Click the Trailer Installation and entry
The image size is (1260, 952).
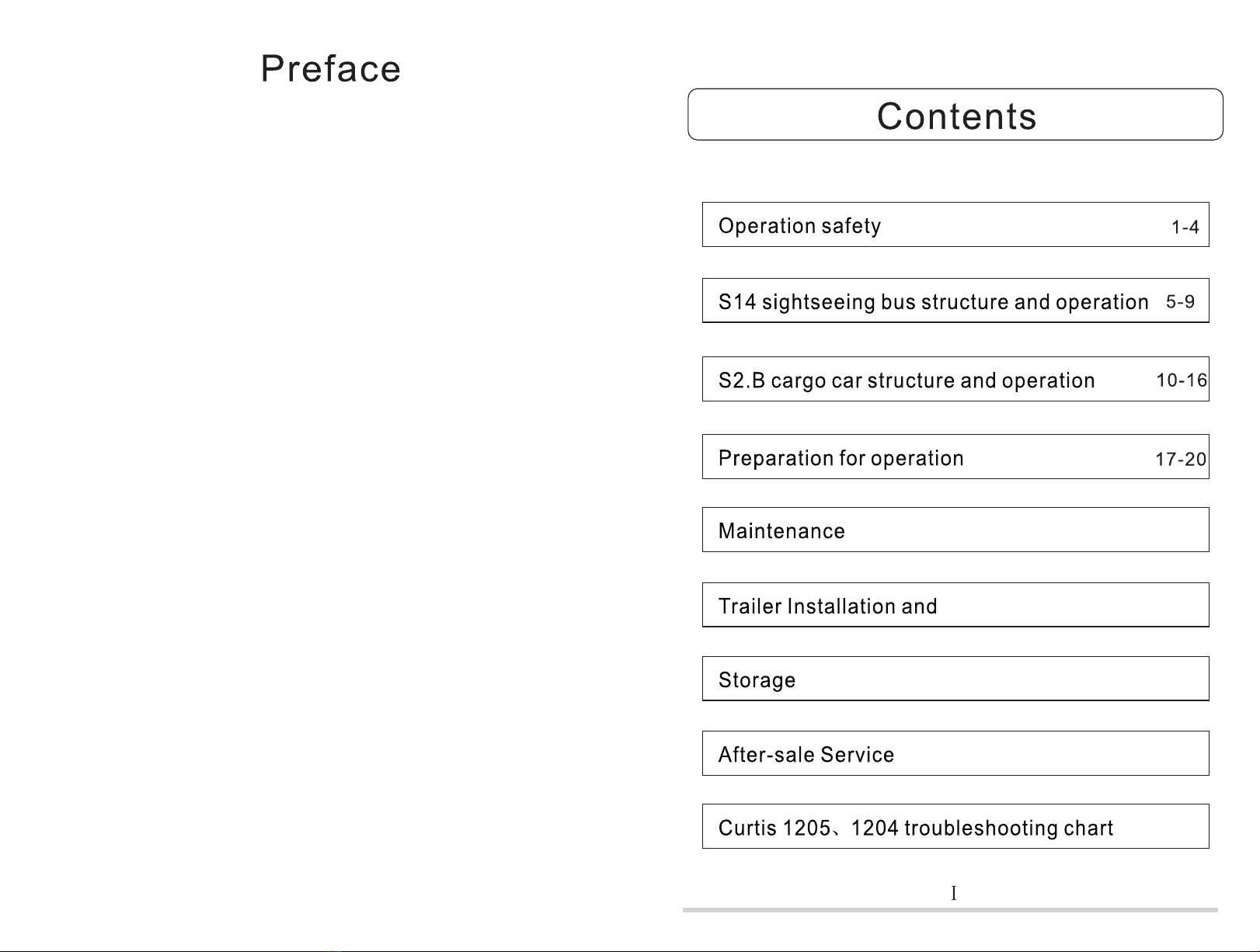[x=955, y=605]
